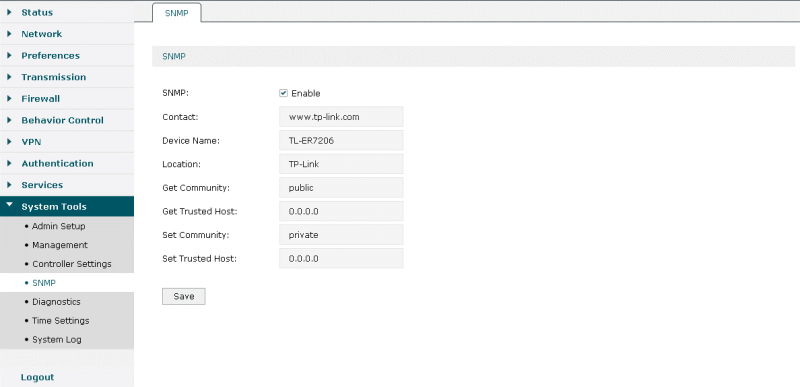Expand the Authentication arrow icon

tap(9, 163)
